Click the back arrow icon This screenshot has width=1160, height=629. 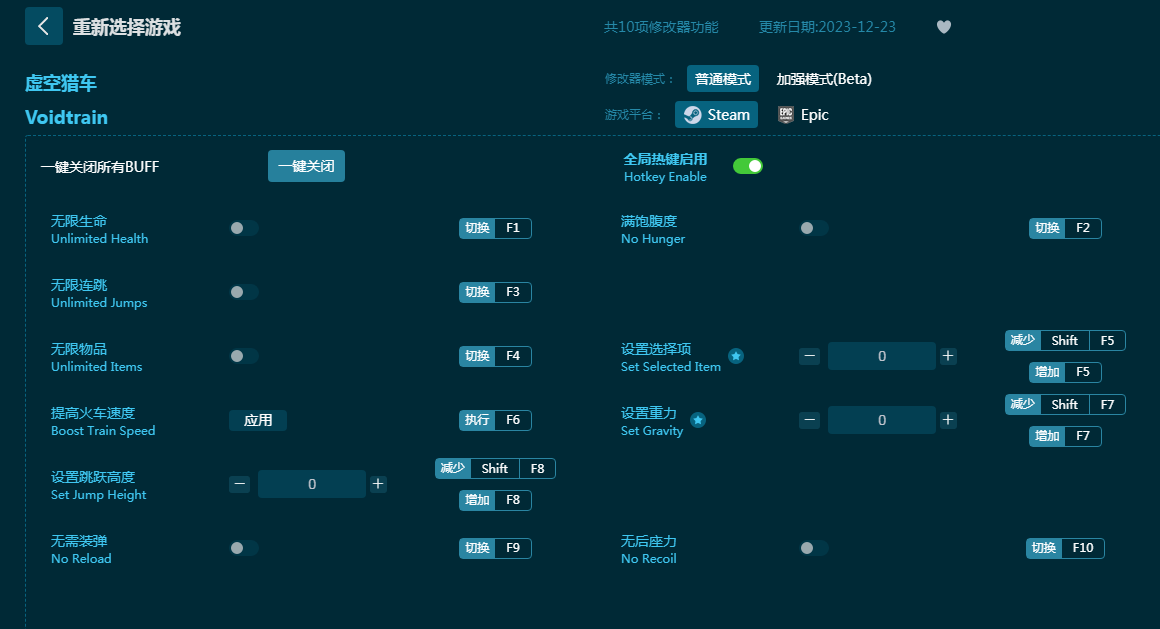tap(43, 26)
